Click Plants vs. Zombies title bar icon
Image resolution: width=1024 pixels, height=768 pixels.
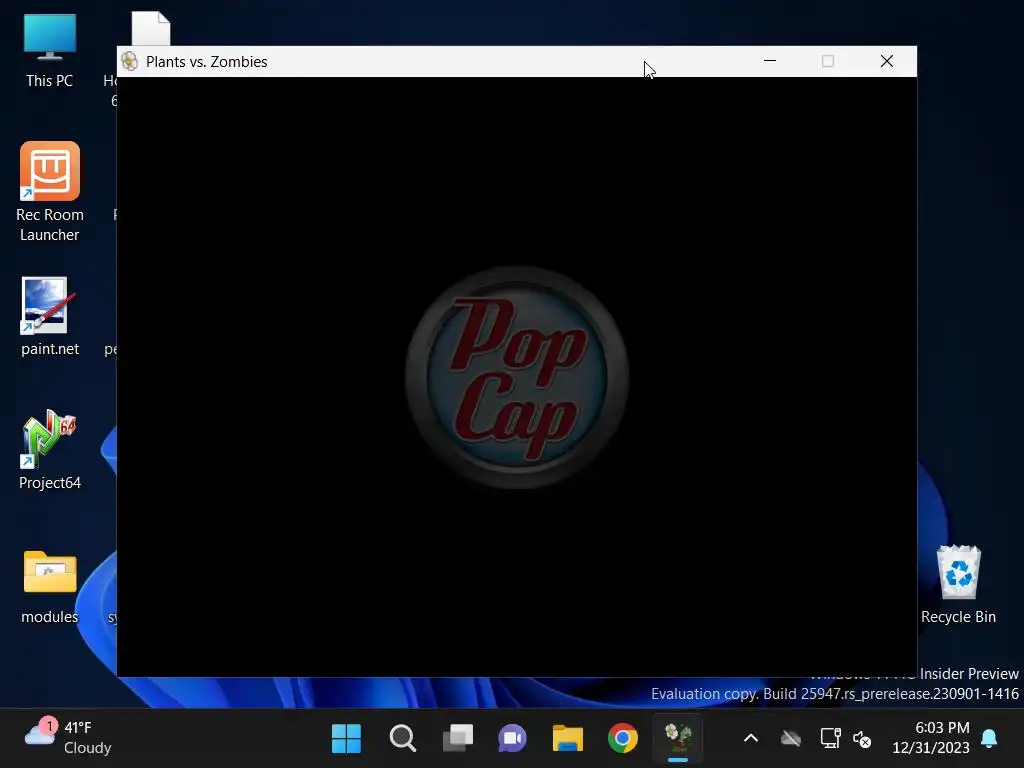point(129,61)
